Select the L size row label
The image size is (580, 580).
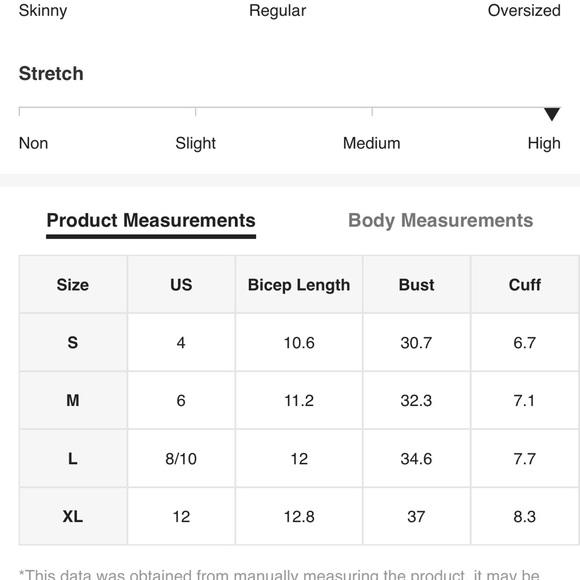pos(73,459)
